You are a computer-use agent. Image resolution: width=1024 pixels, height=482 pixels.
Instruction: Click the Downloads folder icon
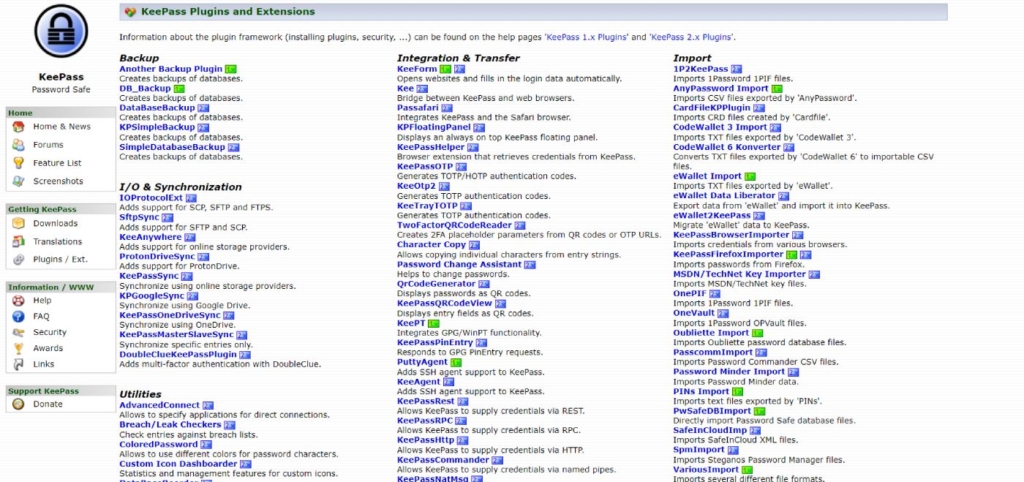(19, 224)
